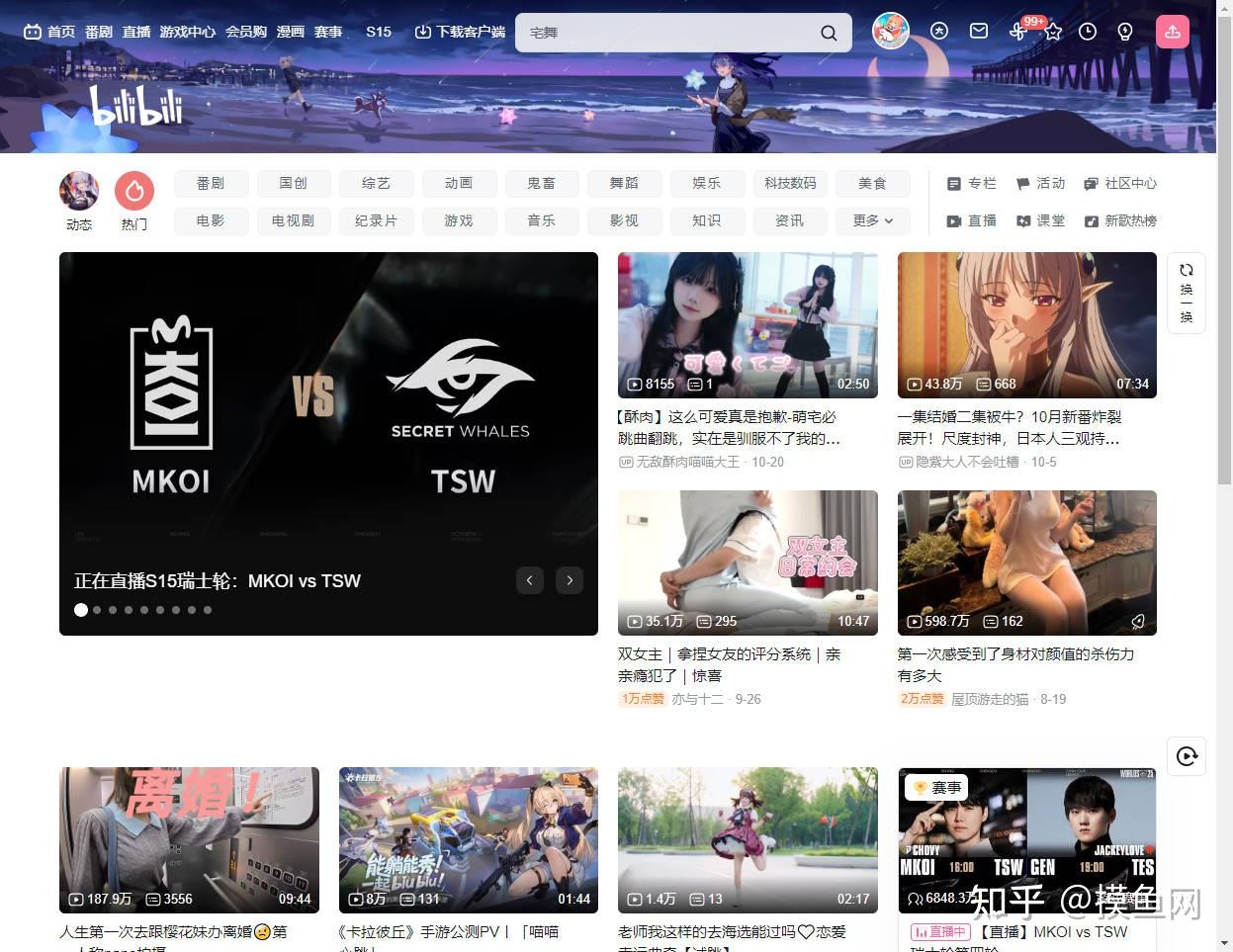The width and height of the screenshot is (1233, 952).
Task: Open the message envelope icon
Action: pyautogui.click(x=978, y=31)
